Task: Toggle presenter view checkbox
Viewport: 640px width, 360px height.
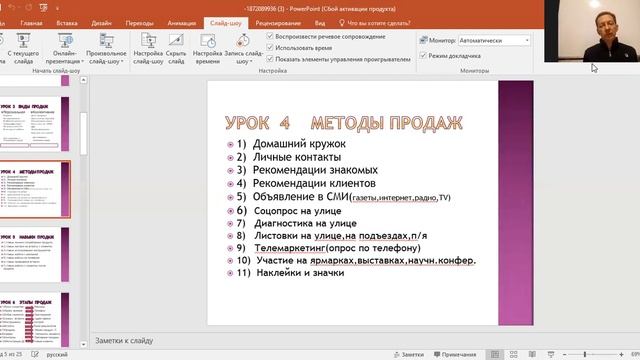Action: pos(423,56)
